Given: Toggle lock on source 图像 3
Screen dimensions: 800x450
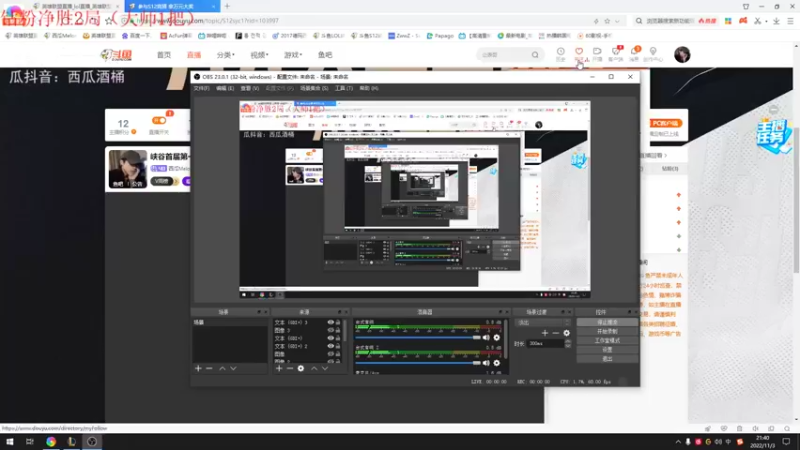Looking at the screenshot, I should click(x=338, y=330).
